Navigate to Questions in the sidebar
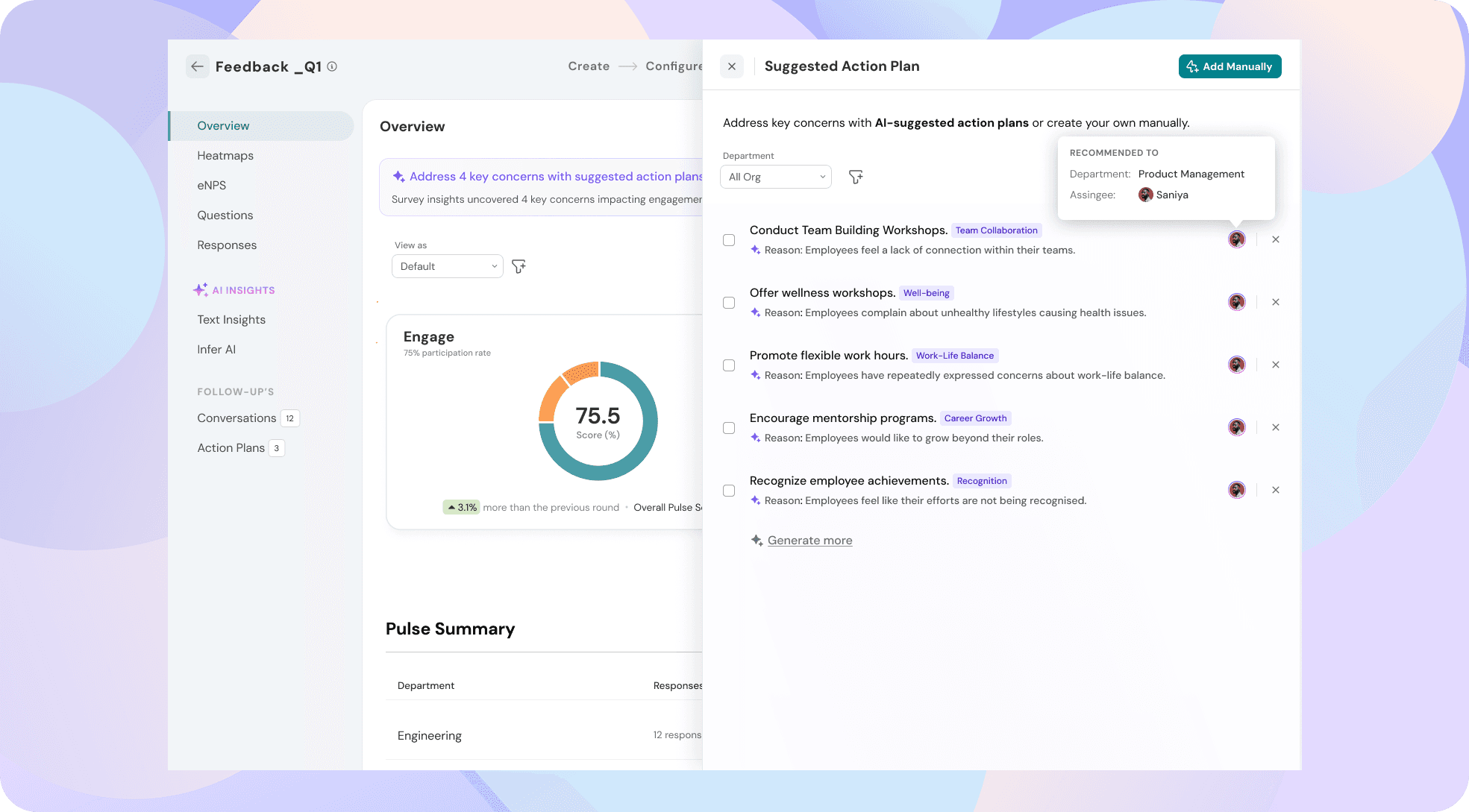Screen dimensions: 1469x812 [225, 215]
